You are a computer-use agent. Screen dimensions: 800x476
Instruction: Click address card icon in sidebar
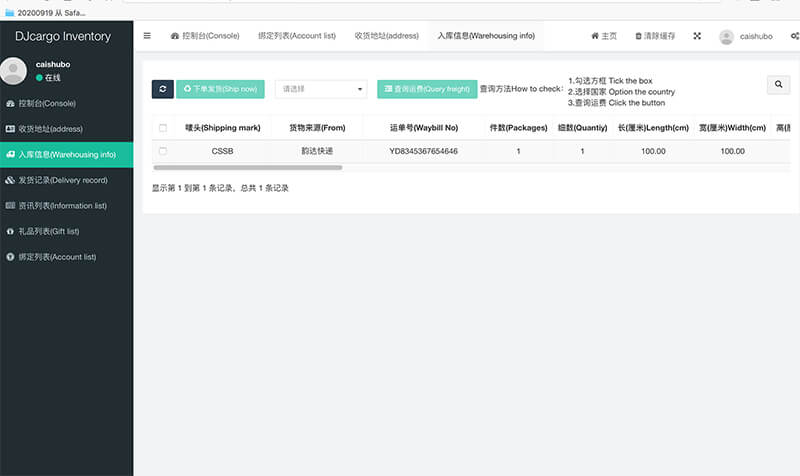coord(10,129)
